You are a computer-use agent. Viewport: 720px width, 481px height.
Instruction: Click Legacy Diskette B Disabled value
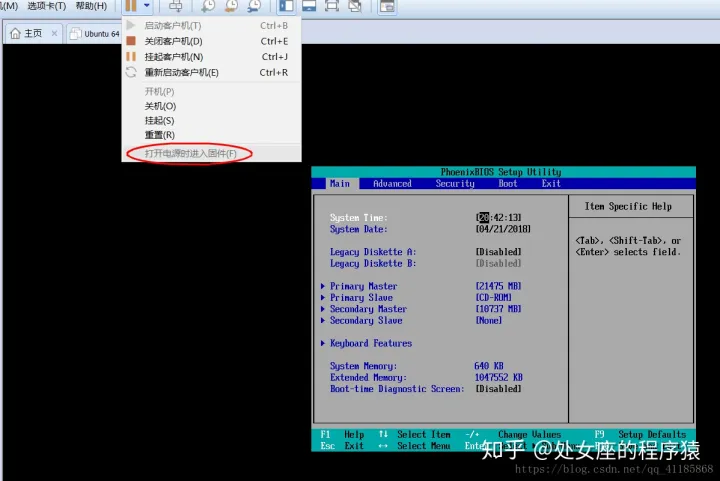tap(498, 263)
